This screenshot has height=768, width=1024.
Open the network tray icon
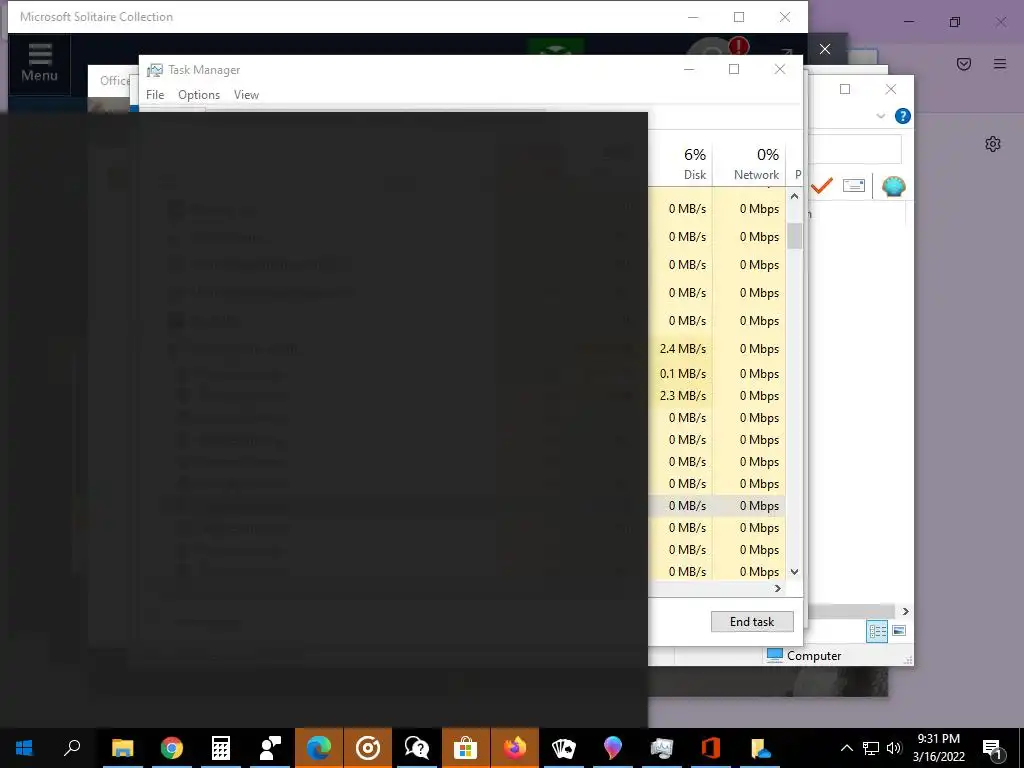tap(871, 748)
